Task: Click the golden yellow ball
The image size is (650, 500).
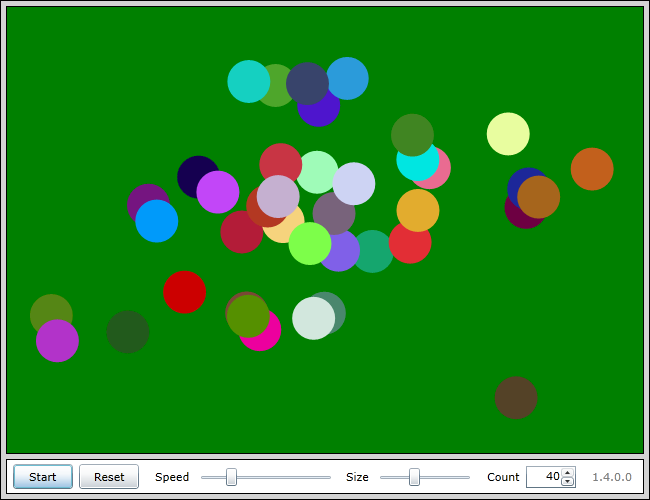Action: click(x=418, y=211)
